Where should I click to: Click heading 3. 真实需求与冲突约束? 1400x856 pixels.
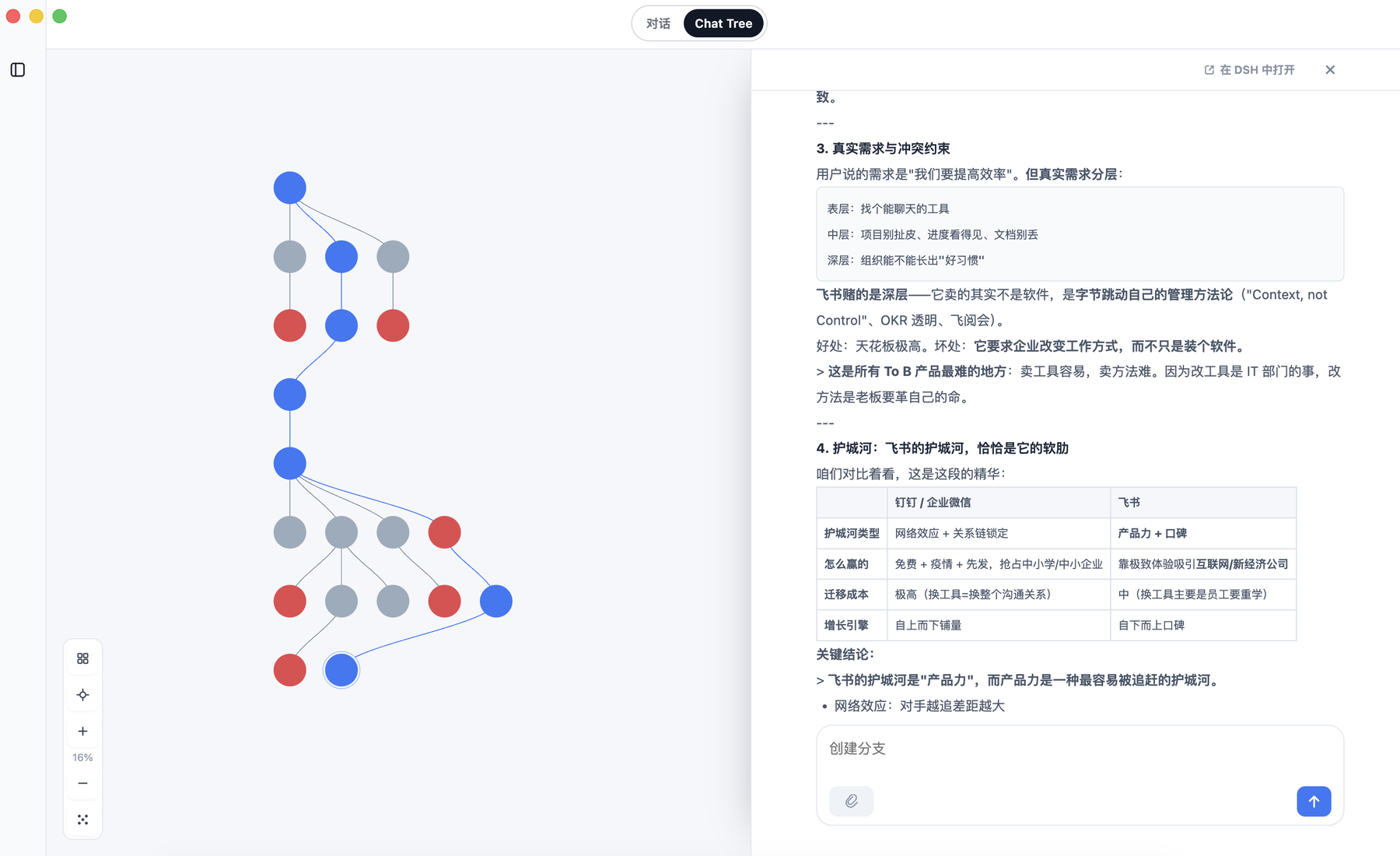pos(883,149)
